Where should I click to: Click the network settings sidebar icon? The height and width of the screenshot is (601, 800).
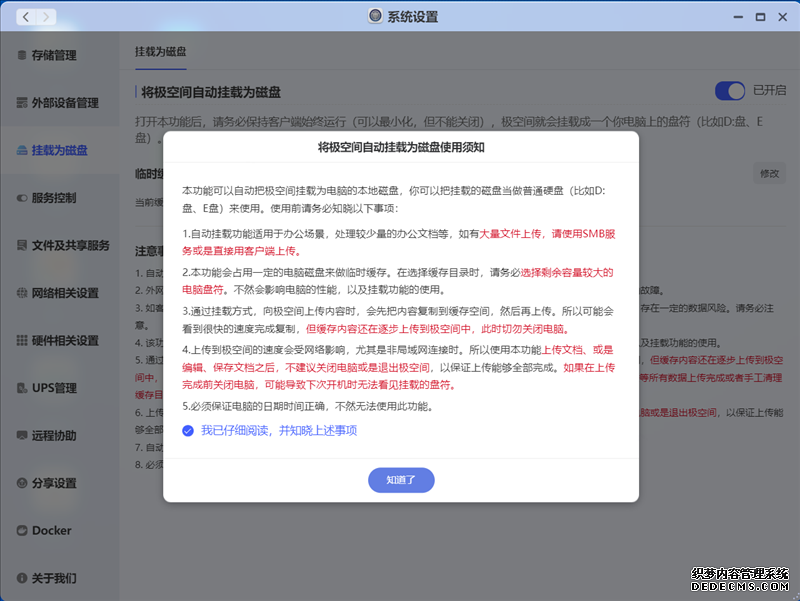pos(22,293)
